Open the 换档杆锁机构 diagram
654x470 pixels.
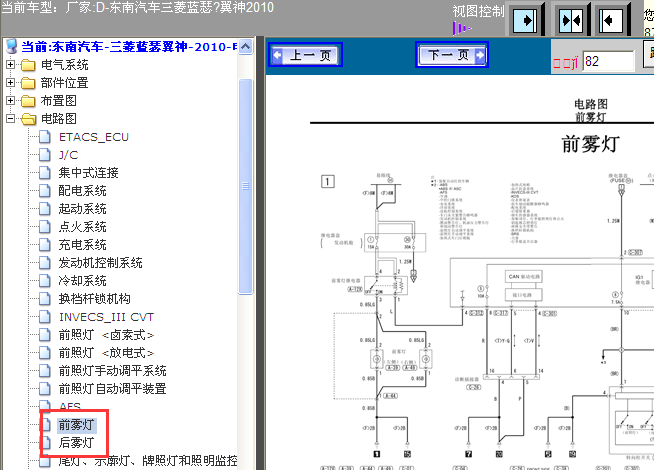[x=95, y=299]
